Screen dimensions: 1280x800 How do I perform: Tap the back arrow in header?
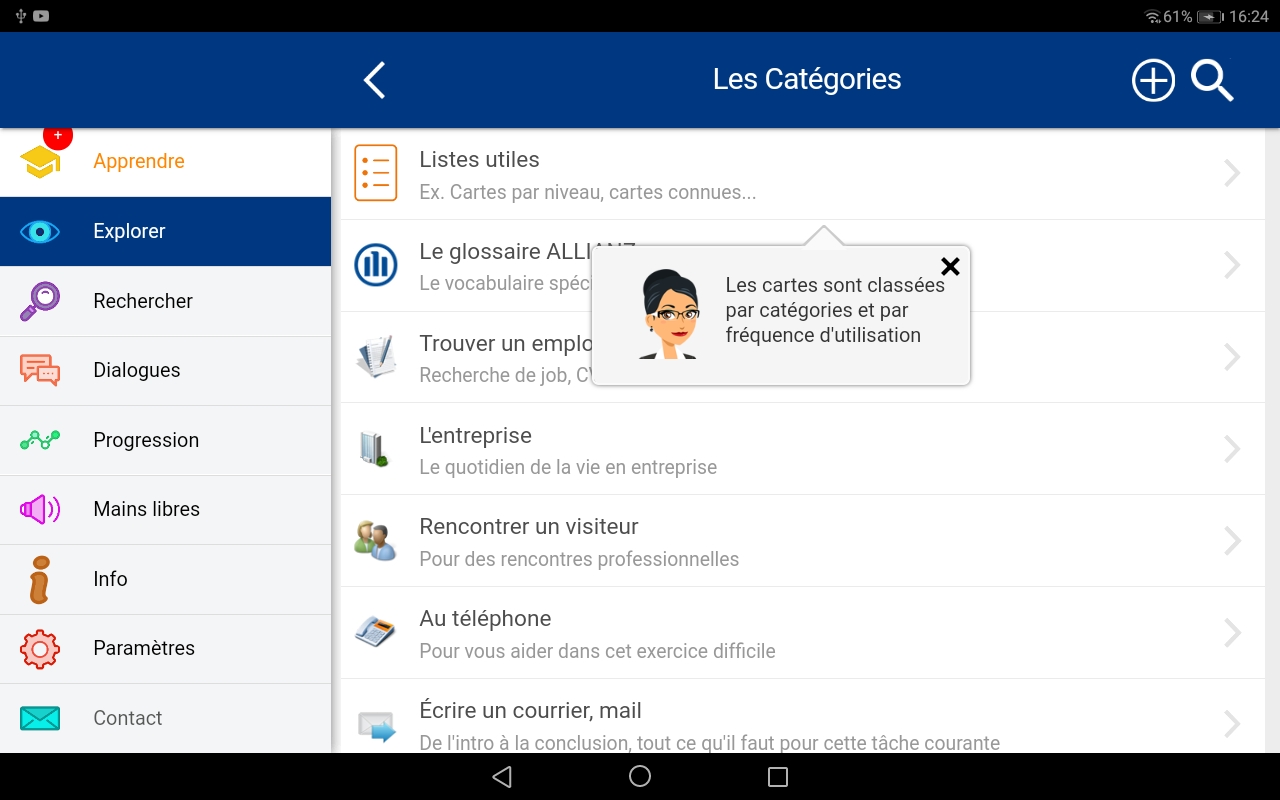click(374, 80)
